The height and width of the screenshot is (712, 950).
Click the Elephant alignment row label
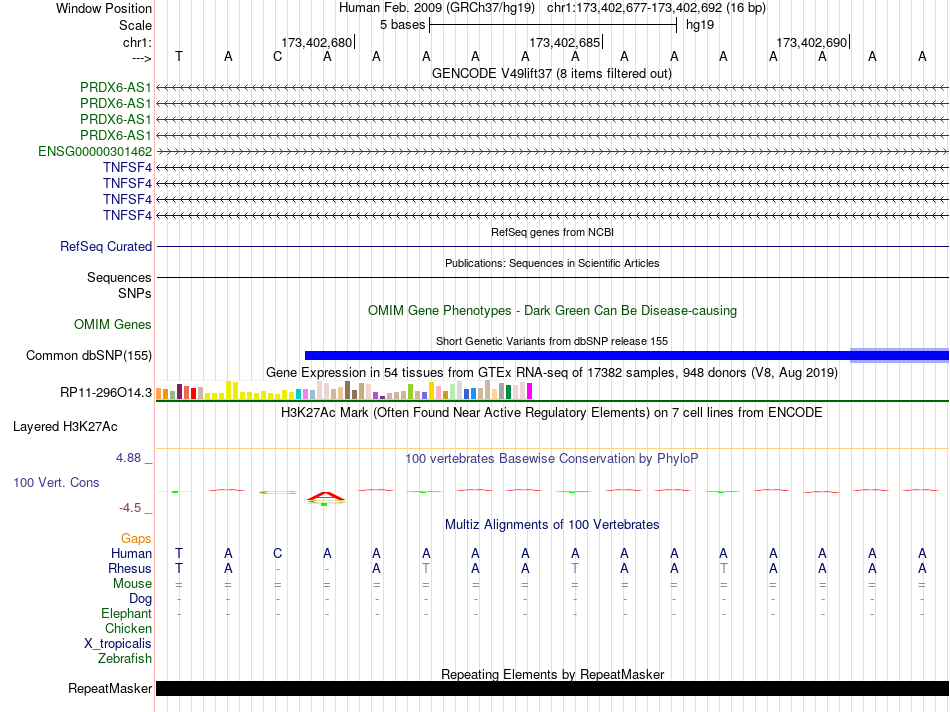[x=126, y=614]
